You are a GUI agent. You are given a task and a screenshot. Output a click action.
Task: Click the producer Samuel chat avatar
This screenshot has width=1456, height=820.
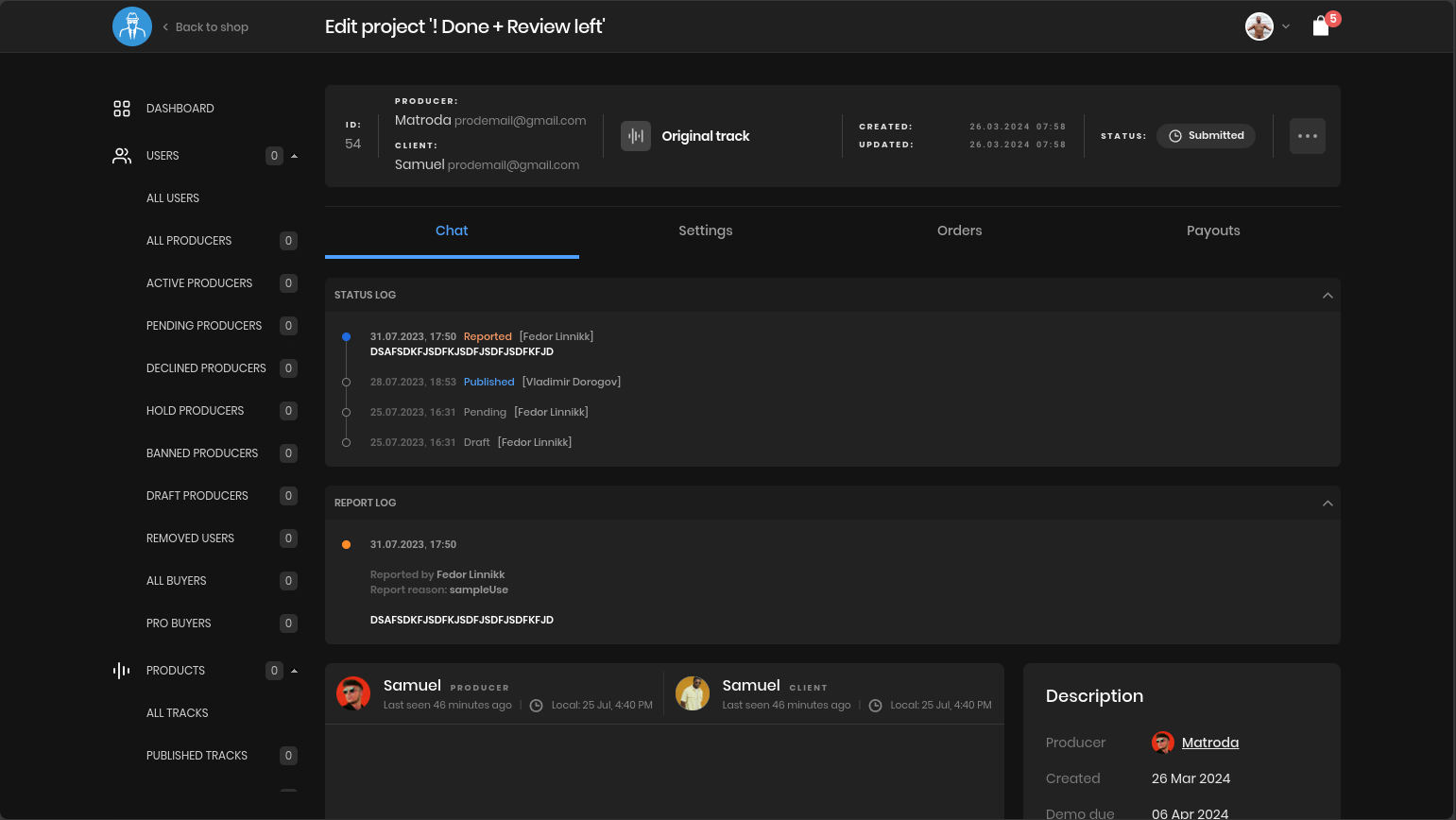(353, 693)
